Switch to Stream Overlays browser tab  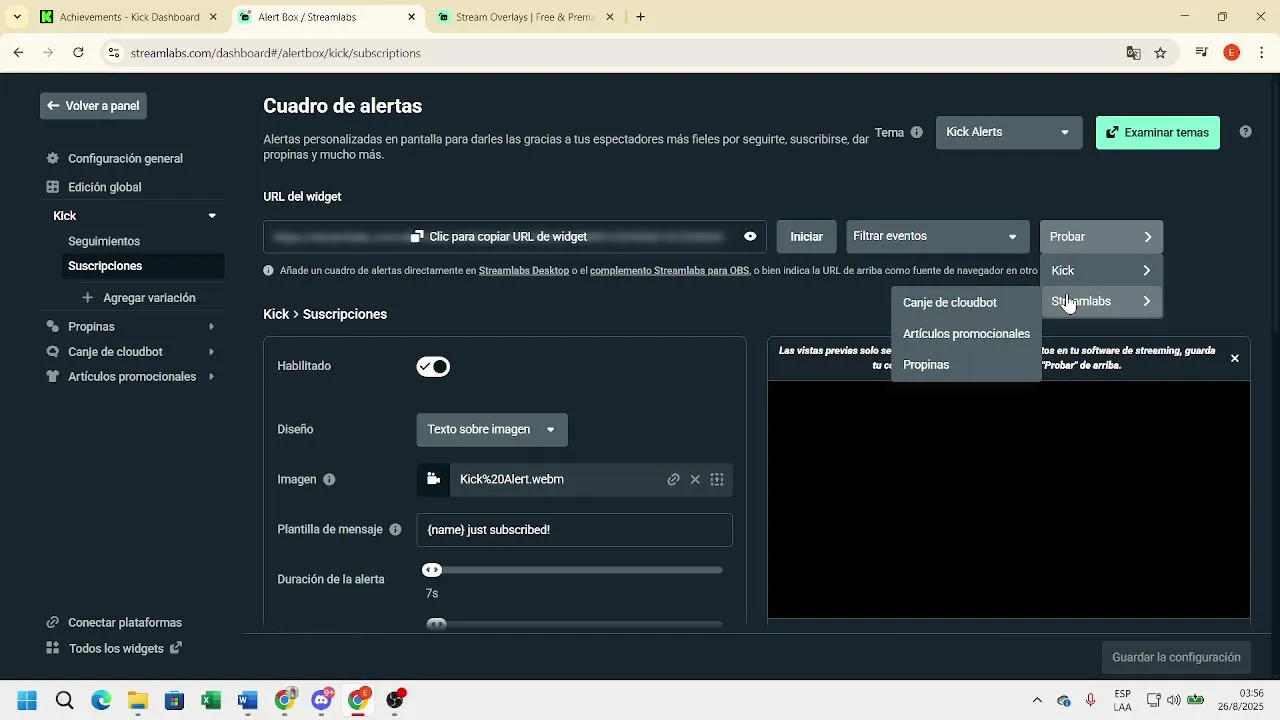[x=524, y=17]
